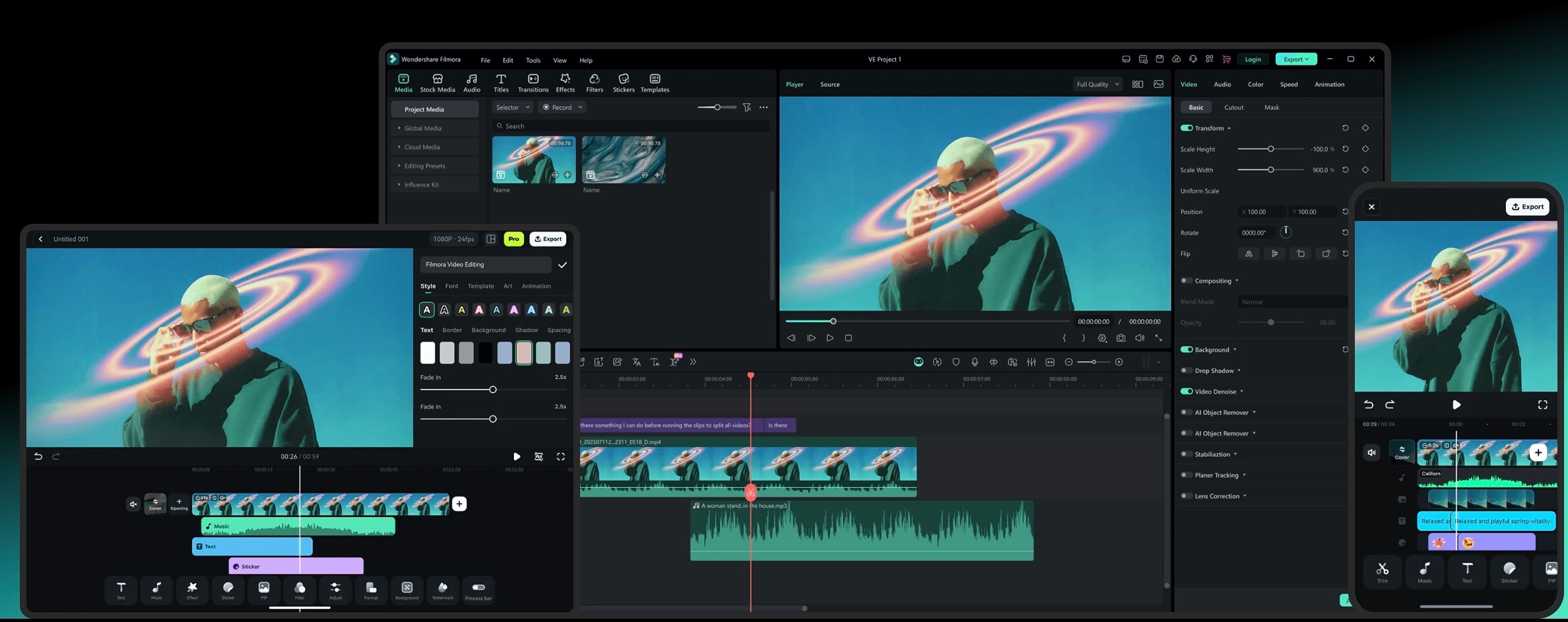Open the Tools menu
Viewport: 1568px width, 622px height.
tap(533, 59)
